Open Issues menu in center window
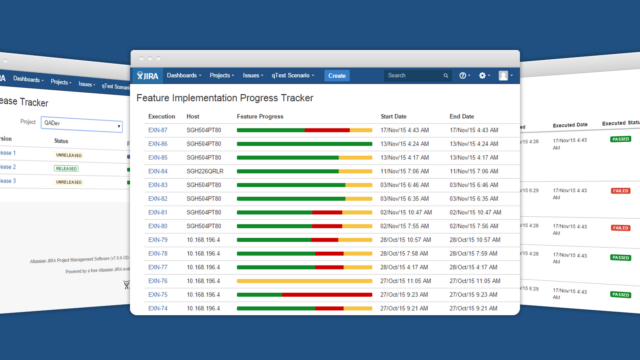This screenshot has width=640, height=360. (253, 76)
